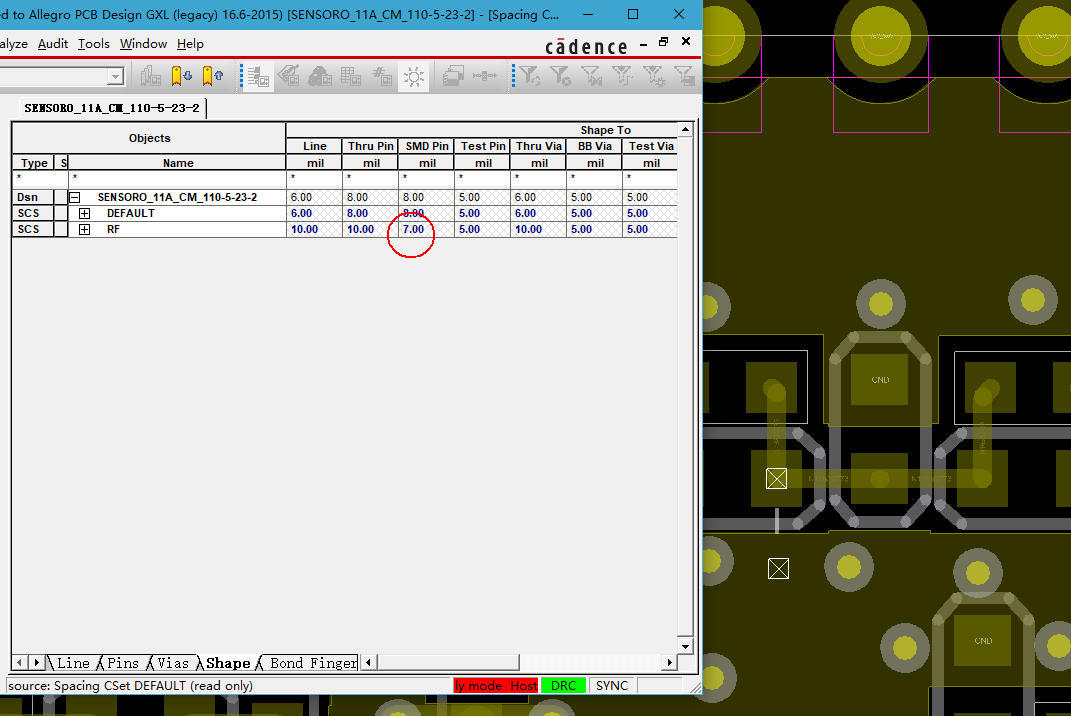Open the toolbar combo box dropdown arrow
The height and width of the screenshot is (716, 1071).
tap(115, 76)
